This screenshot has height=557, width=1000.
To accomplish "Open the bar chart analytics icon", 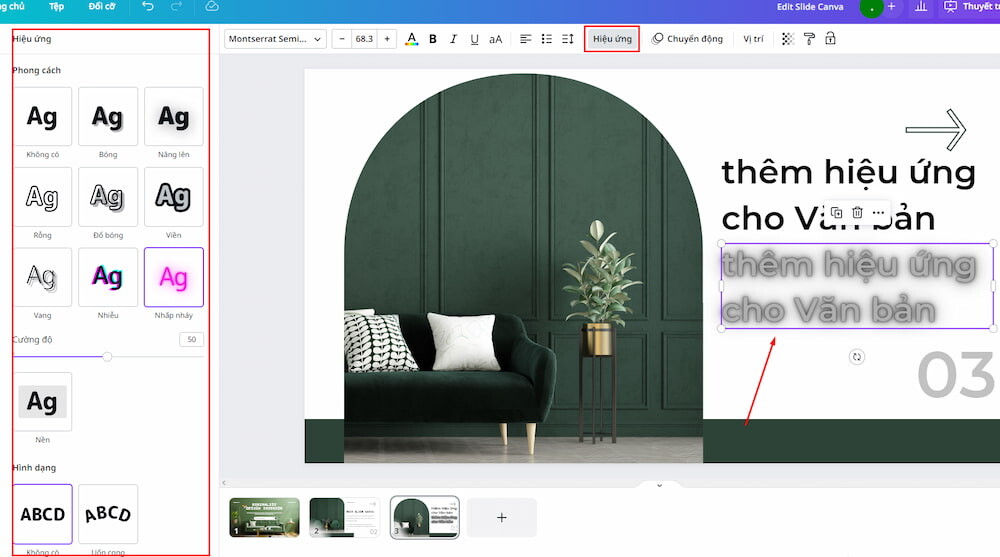I will [921, 6].
